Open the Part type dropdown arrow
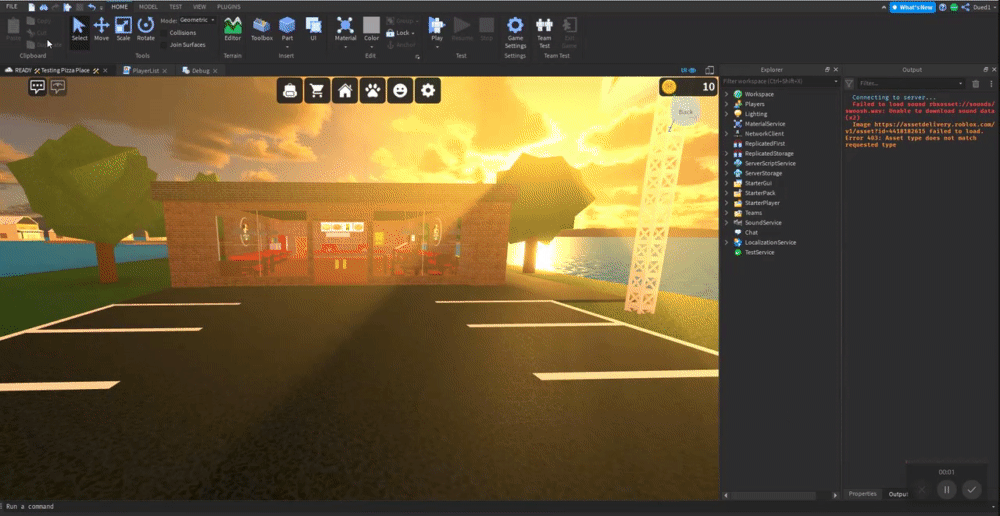 (287, 47)
